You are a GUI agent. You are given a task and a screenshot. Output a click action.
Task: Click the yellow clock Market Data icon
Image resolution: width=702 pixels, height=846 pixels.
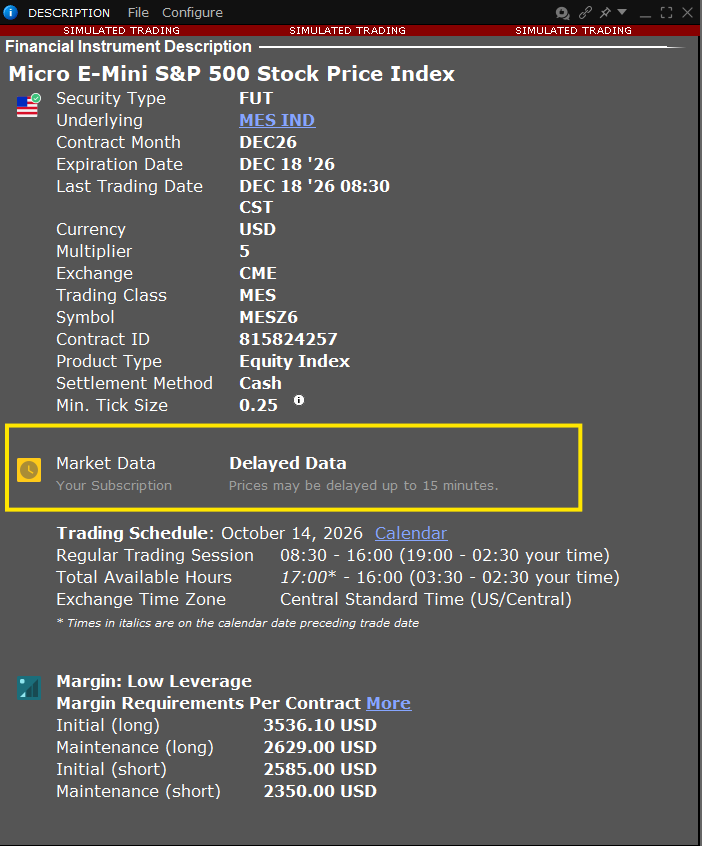(29, 470)
